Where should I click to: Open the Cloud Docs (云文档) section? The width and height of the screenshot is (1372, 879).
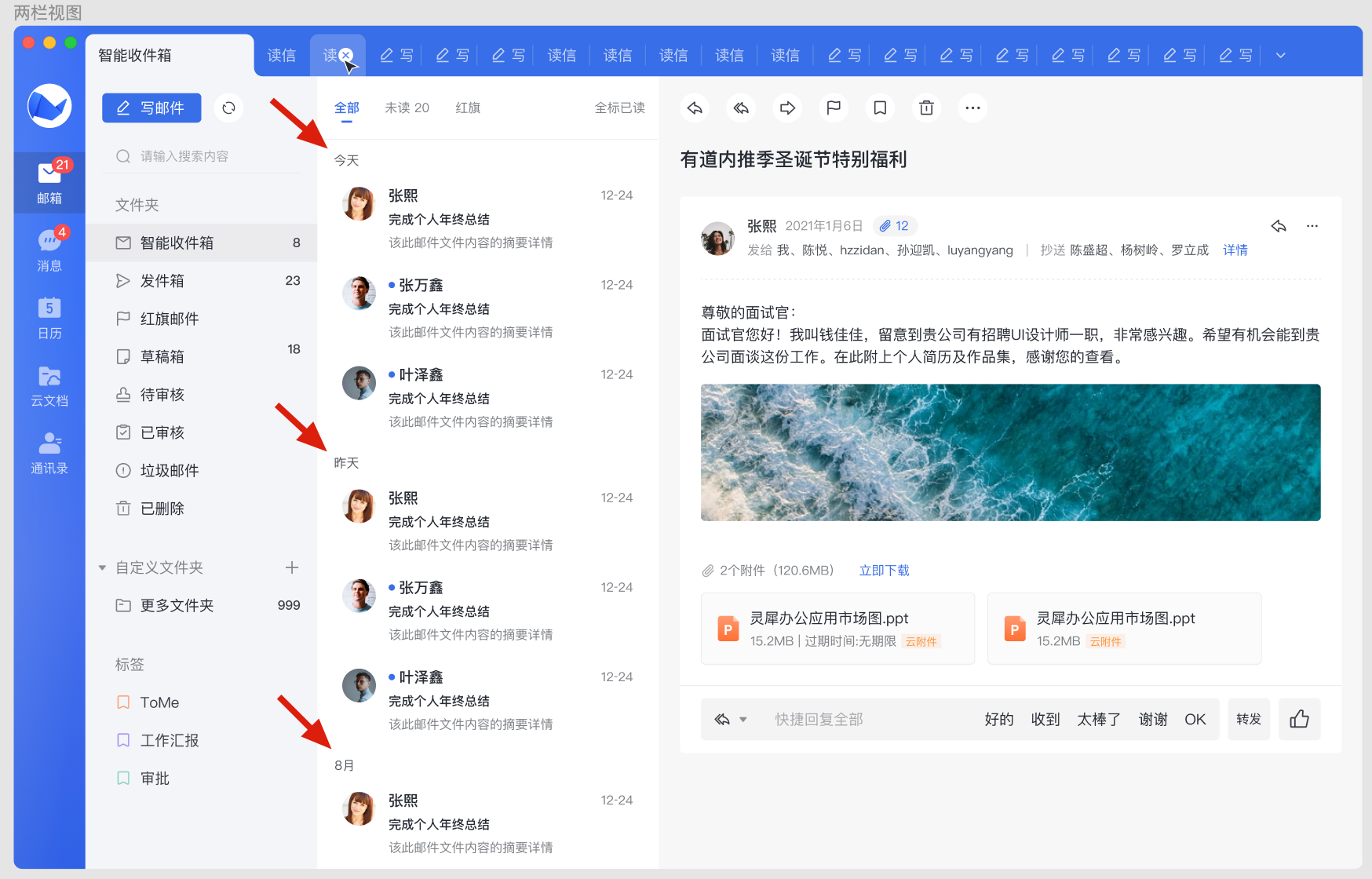(x=49, y=385)
